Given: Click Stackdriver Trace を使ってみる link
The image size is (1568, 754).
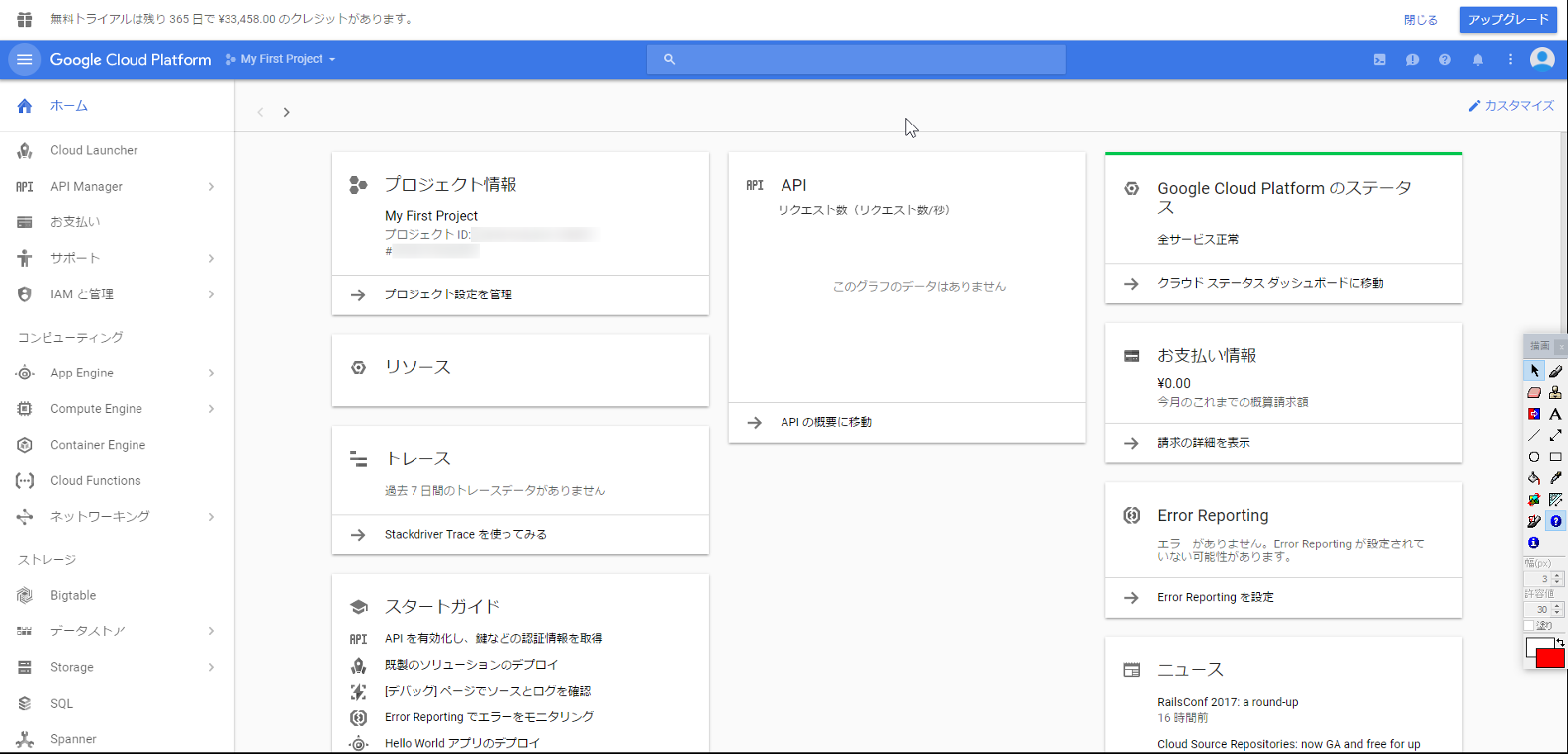Looking at the screenshot, I should [x=466, y=534].
